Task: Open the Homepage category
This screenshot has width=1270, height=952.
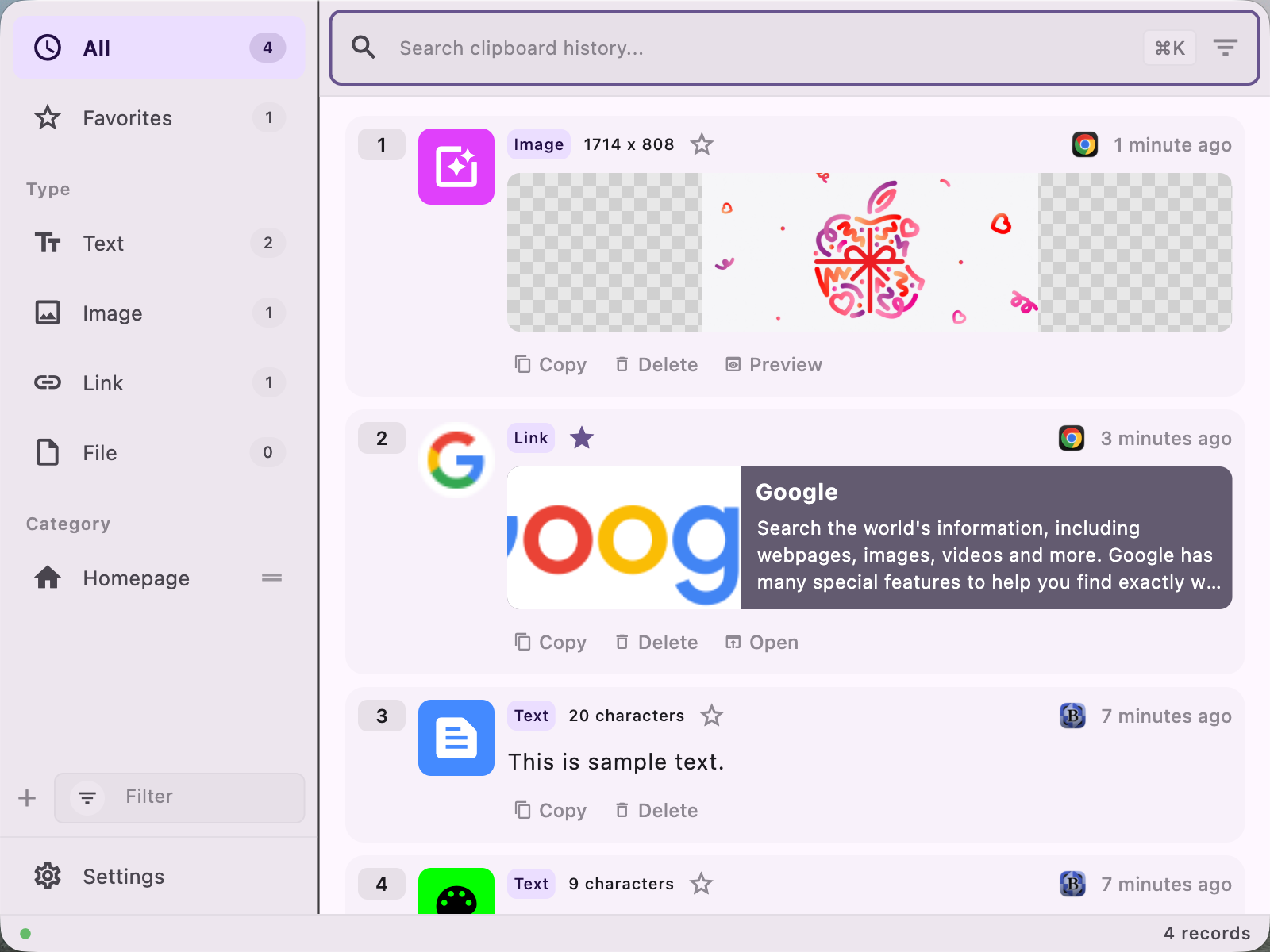Action: (x=136, y=578)
